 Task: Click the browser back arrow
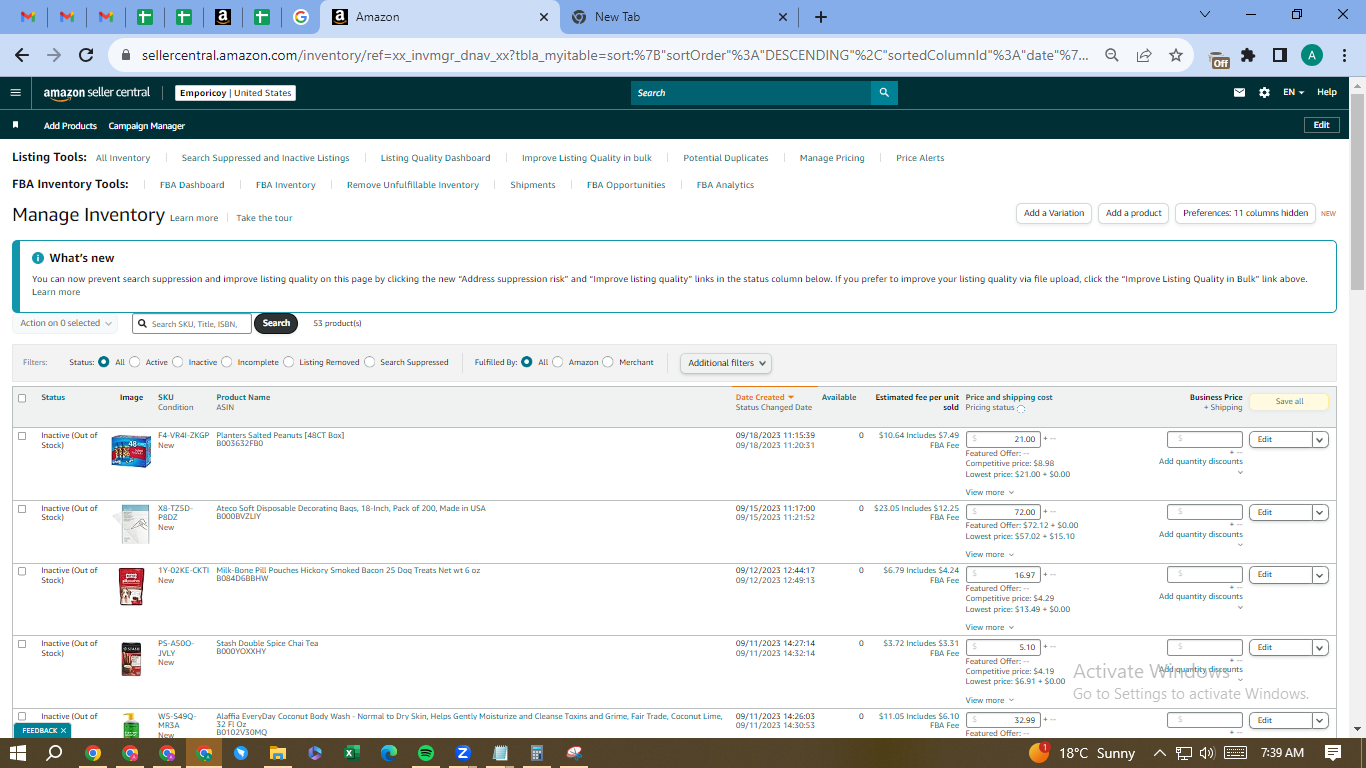(x=22, y=55)
